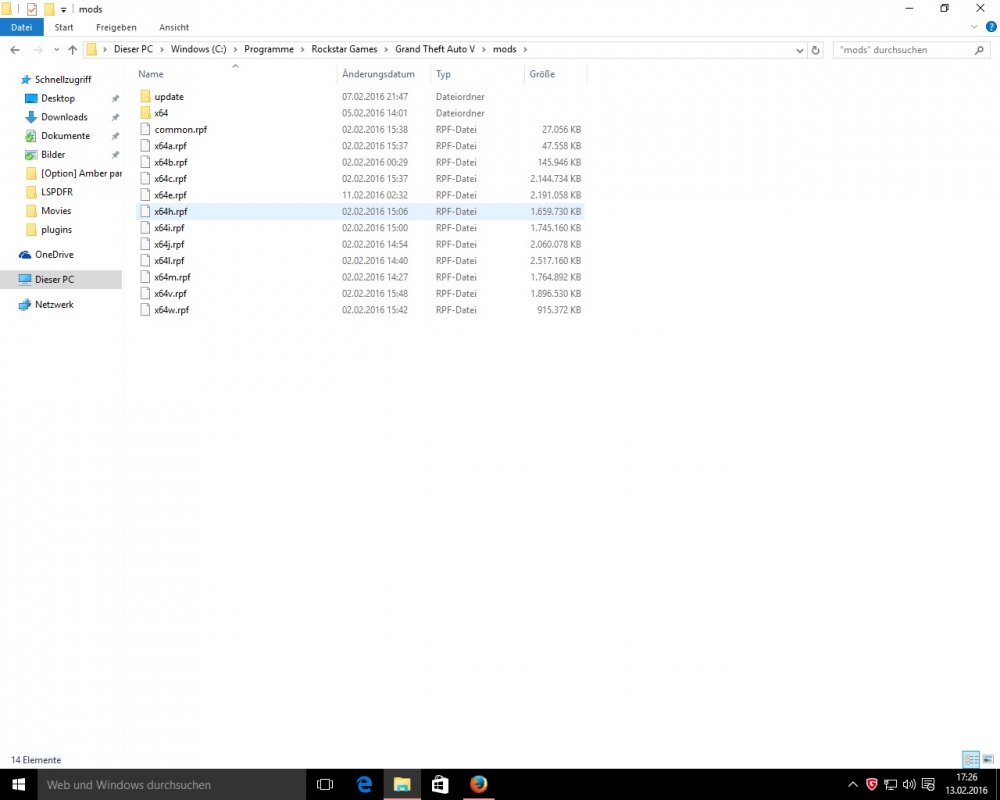This screenshot has height=800, width=1000.
Task: Open the Start ribbon tab
Action: click(64, 27)
